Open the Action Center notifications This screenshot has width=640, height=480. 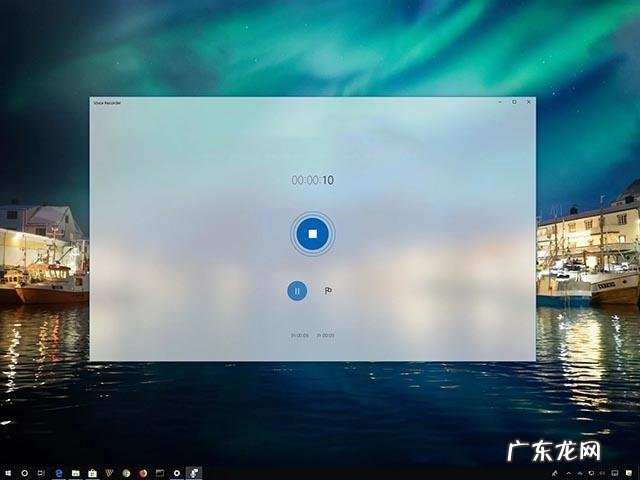(629, 473)
